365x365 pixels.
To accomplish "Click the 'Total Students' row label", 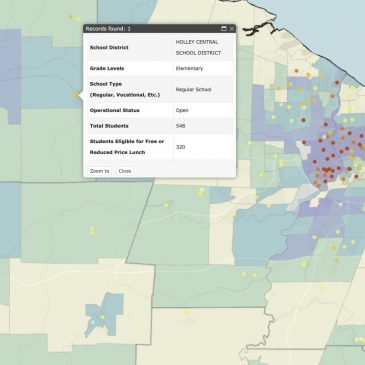I will point(109,126).
